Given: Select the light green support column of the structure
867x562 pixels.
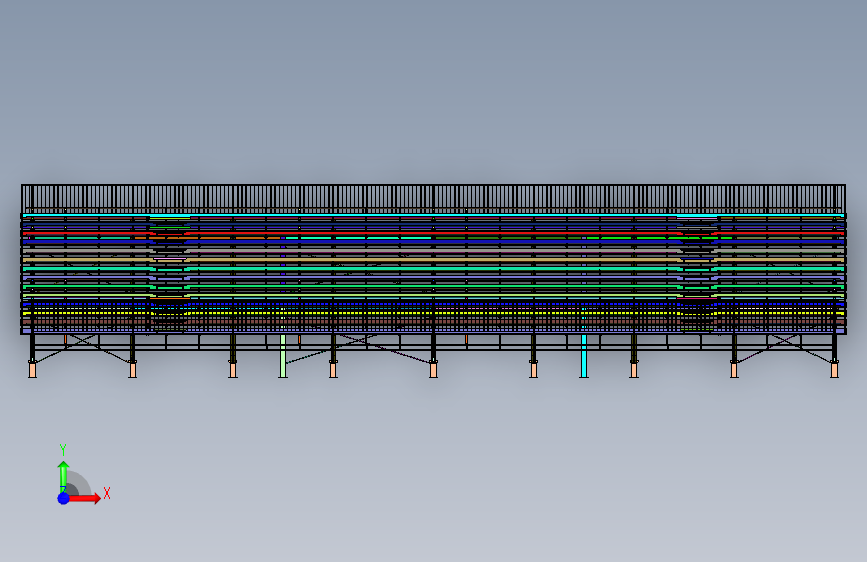Looking at the screenshot, I should coord(283,356).
